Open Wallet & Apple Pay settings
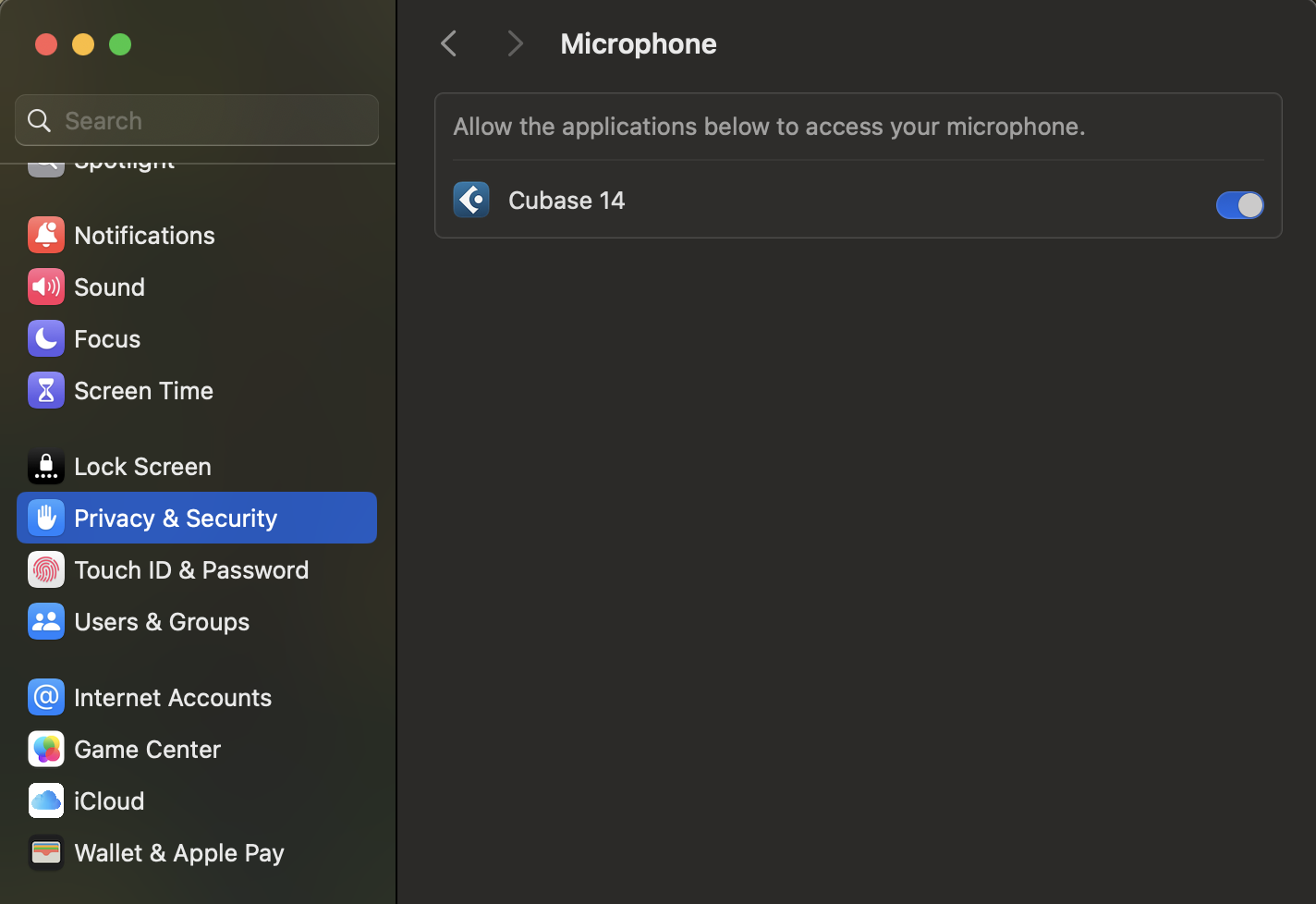This screenshot has height=904, width=1316. [179, 852]
